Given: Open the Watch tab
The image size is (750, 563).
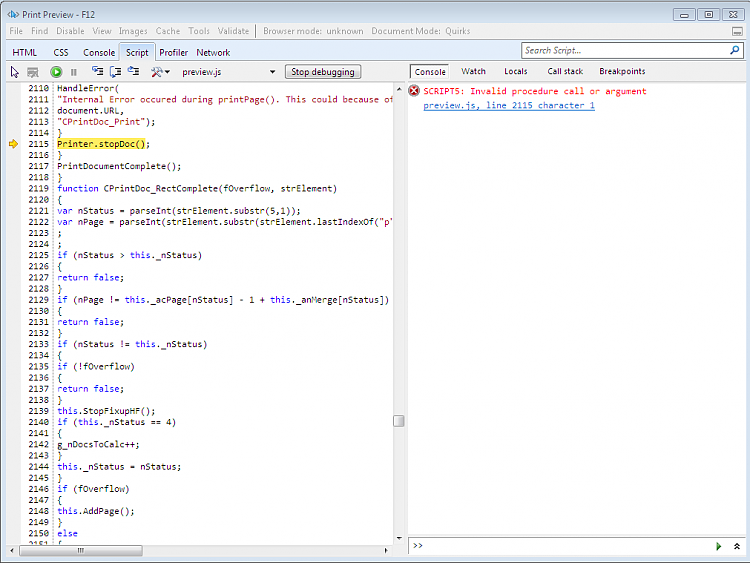Looking at the screenshot, I should pos(474,71).
